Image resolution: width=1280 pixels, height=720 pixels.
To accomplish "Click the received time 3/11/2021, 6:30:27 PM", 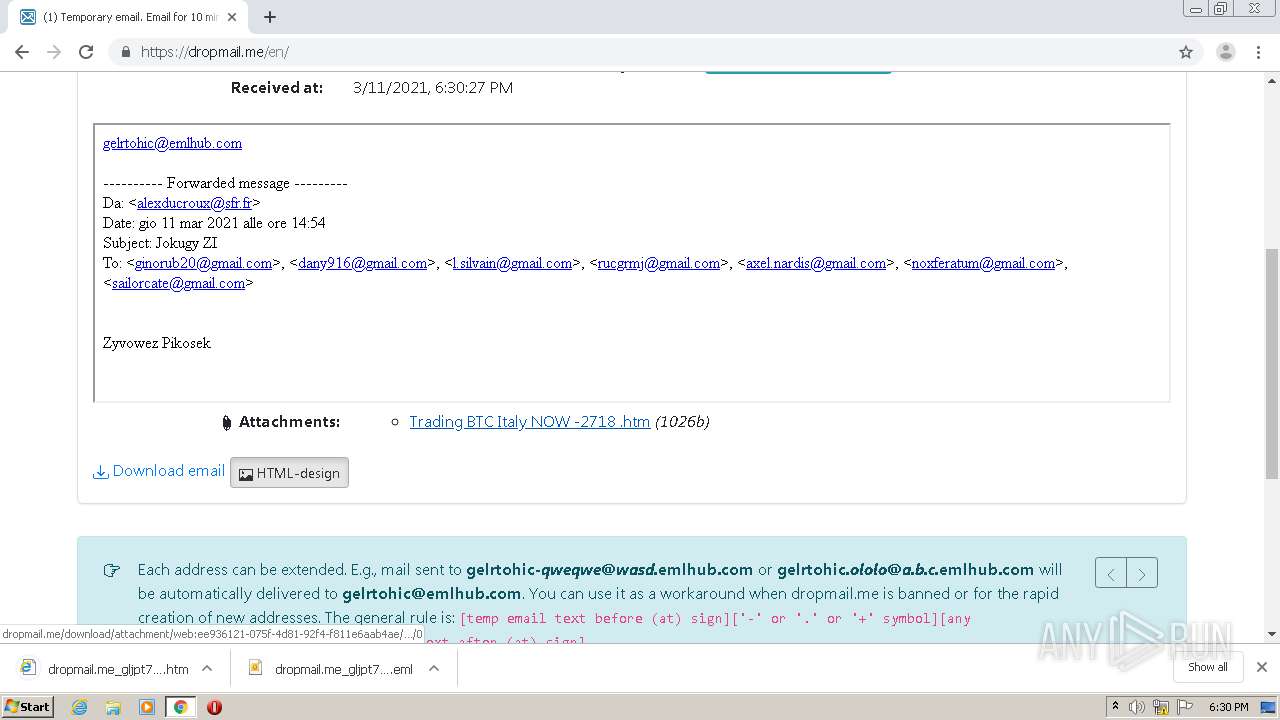I will pos(433,88).
